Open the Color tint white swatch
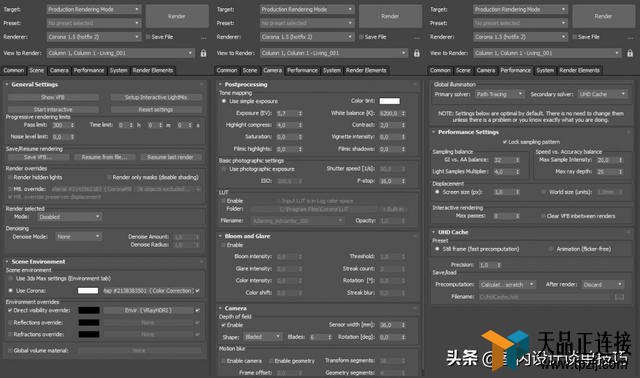The height and width of the screenshot is (378, 640). tap(390, 101)
